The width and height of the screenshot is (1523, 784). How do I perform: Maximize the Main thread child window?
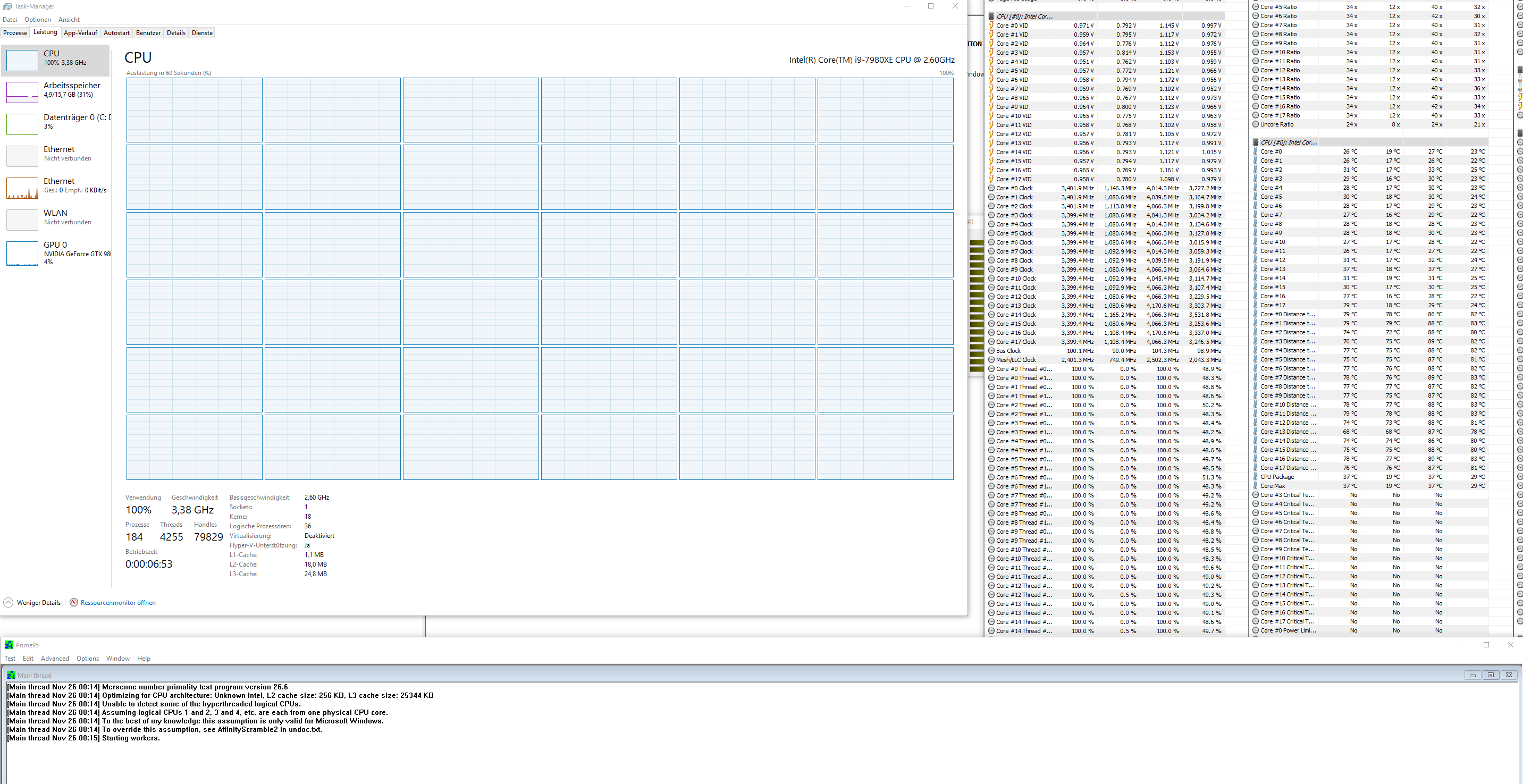click(1491, 675)
